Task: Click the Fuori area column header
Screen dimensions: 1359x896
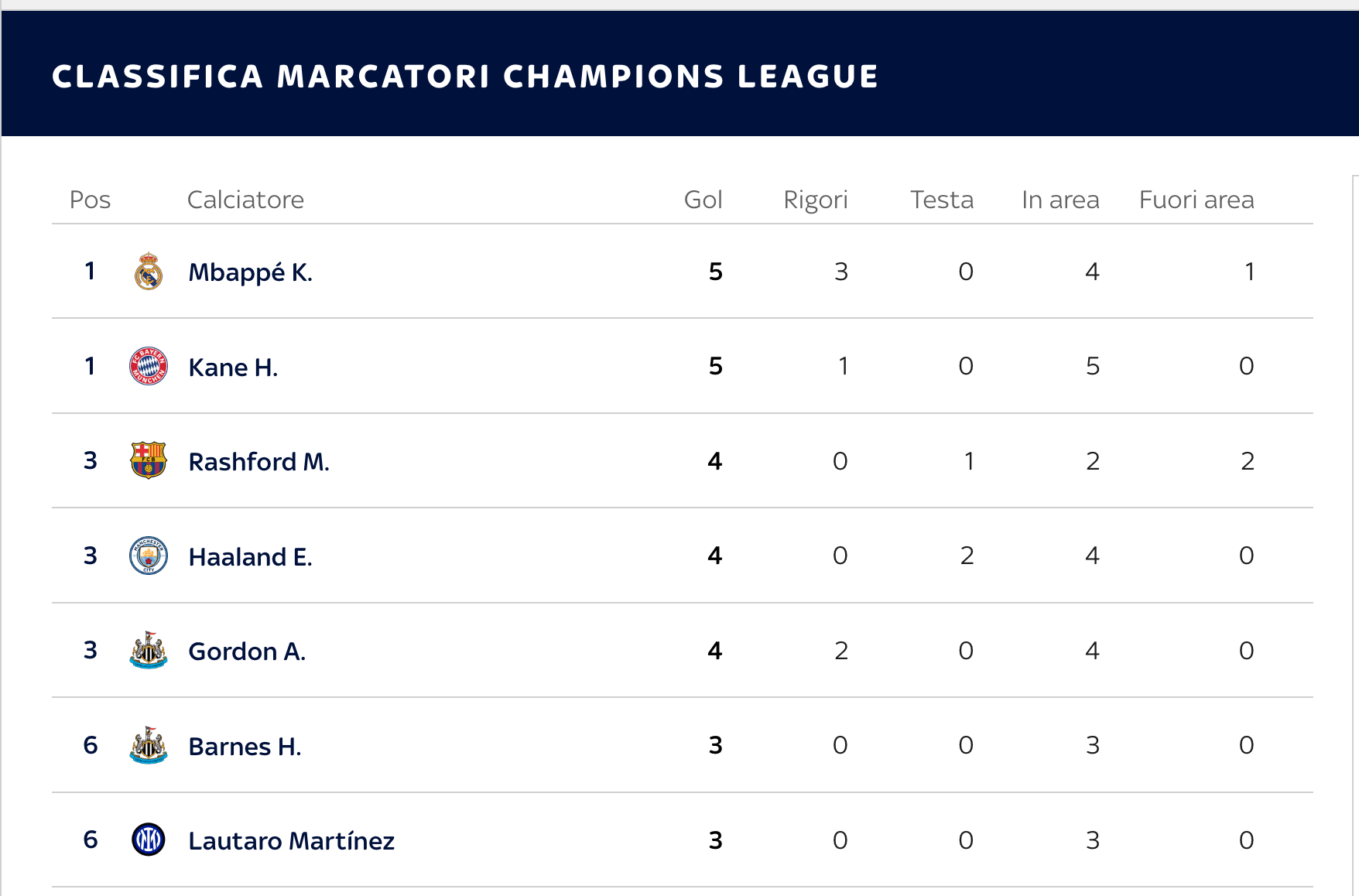Action: click(x=1196, y=200)
